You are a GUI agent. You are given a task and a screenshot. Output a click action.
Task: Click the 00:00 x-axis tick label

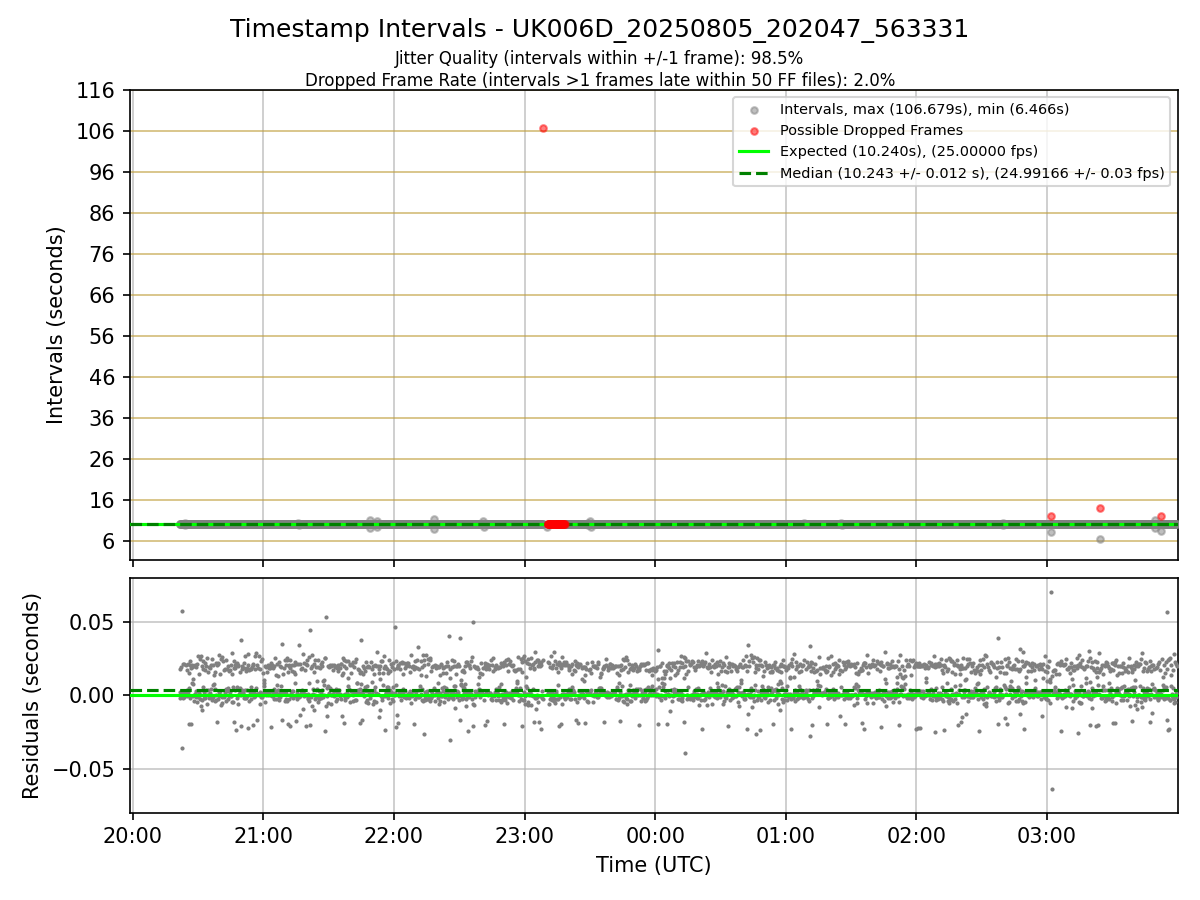pyautogui.click(x=655, y=835)
